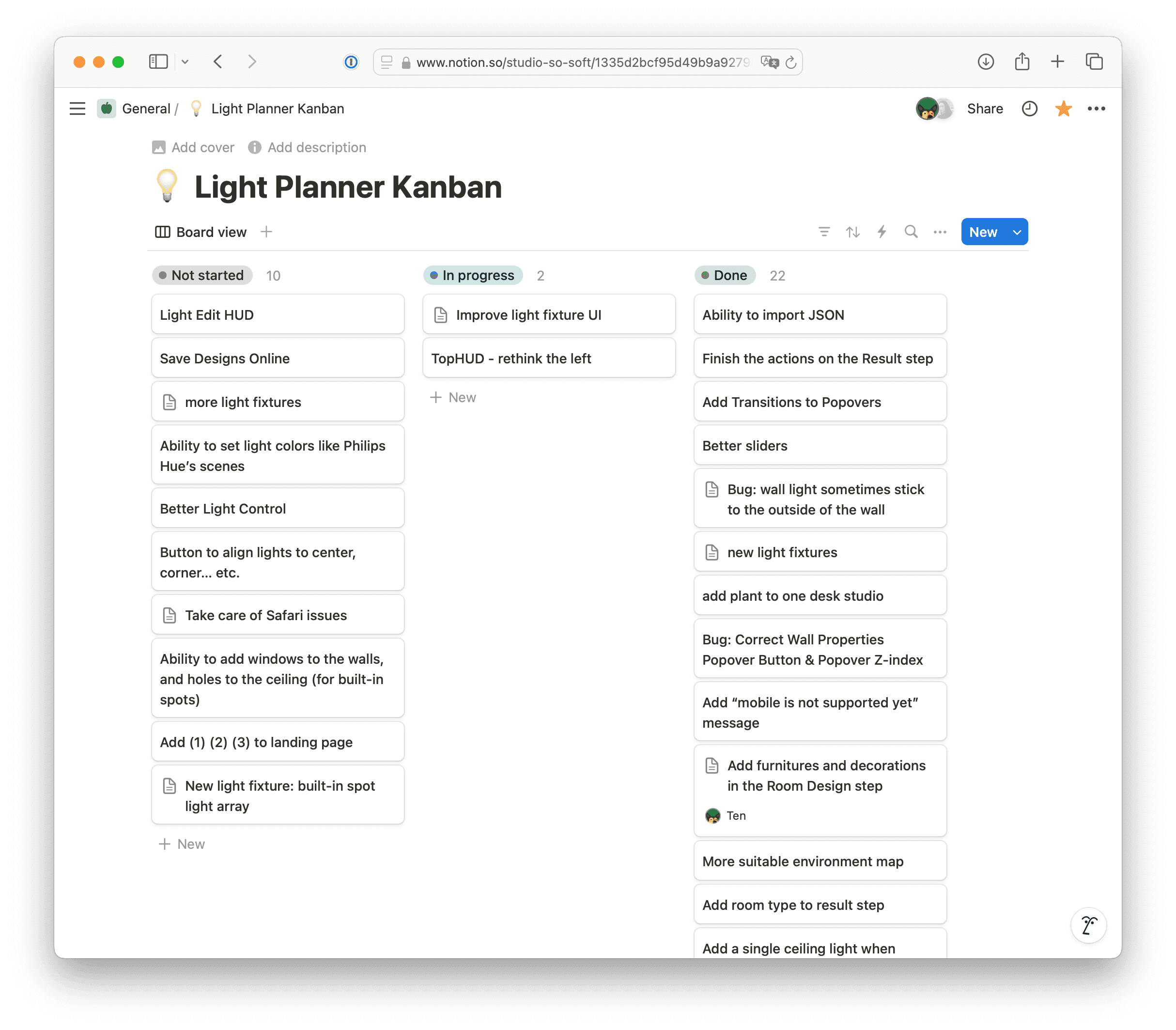This screenshot has height=1030, width=1176.
Task: Add new card under In progress
Action: point(454,397)
